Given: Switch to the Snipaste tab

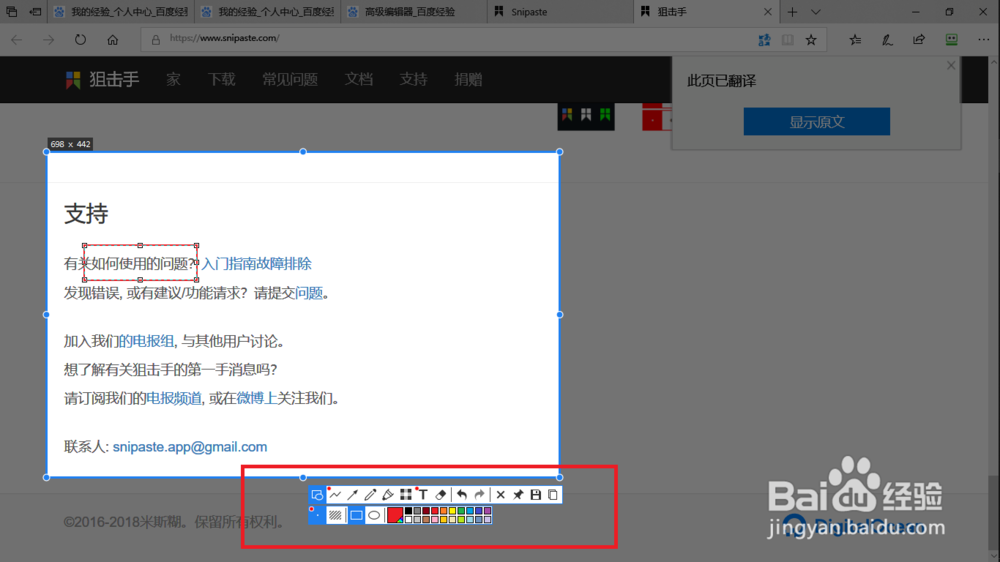Looking at the screenshot, I should pos(560,12).
